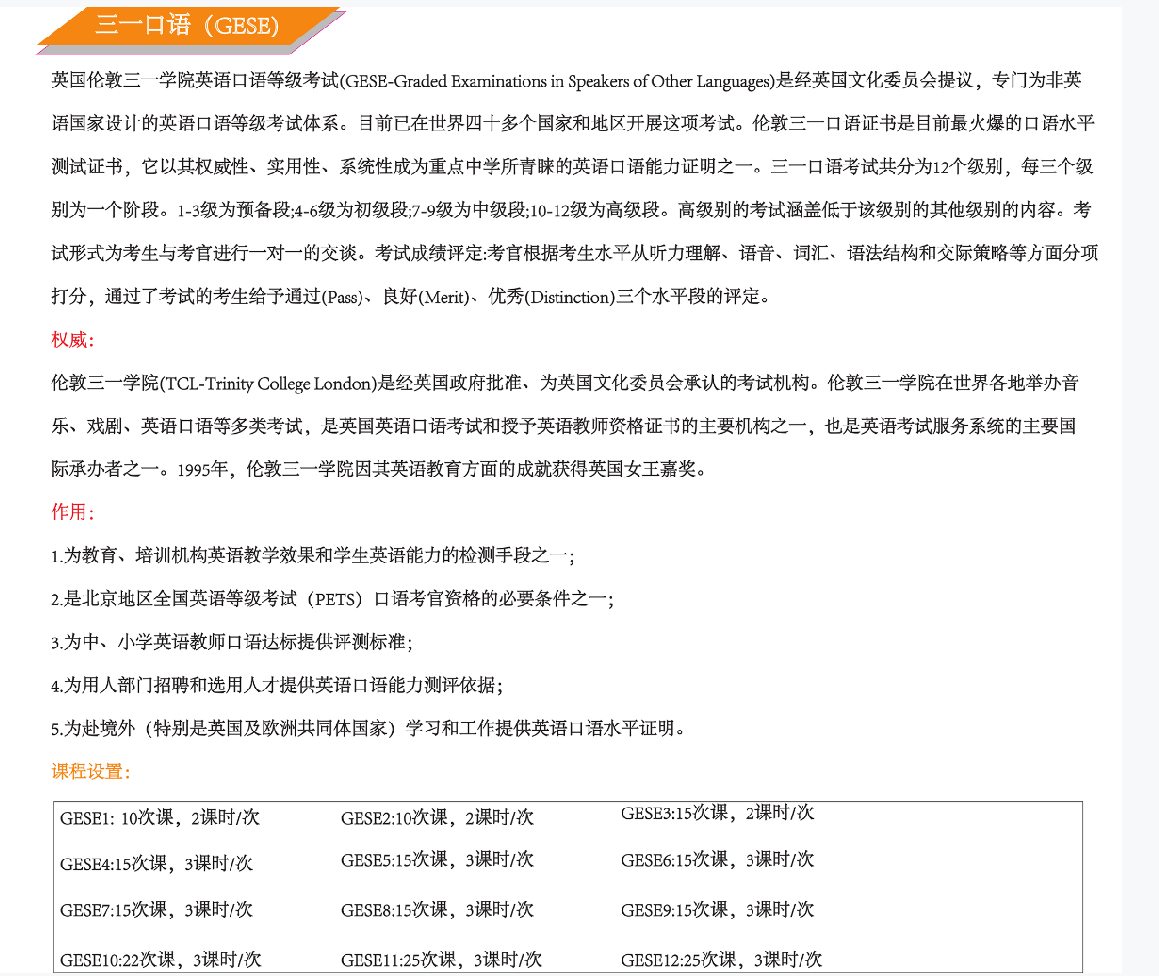Click the text 良好(Merit)

(x=426, y=296)
